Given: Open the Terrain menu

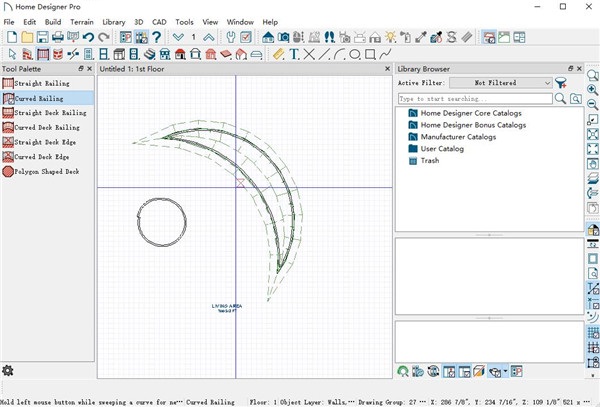Looking at the screenshot, I should tap(82, 21).
